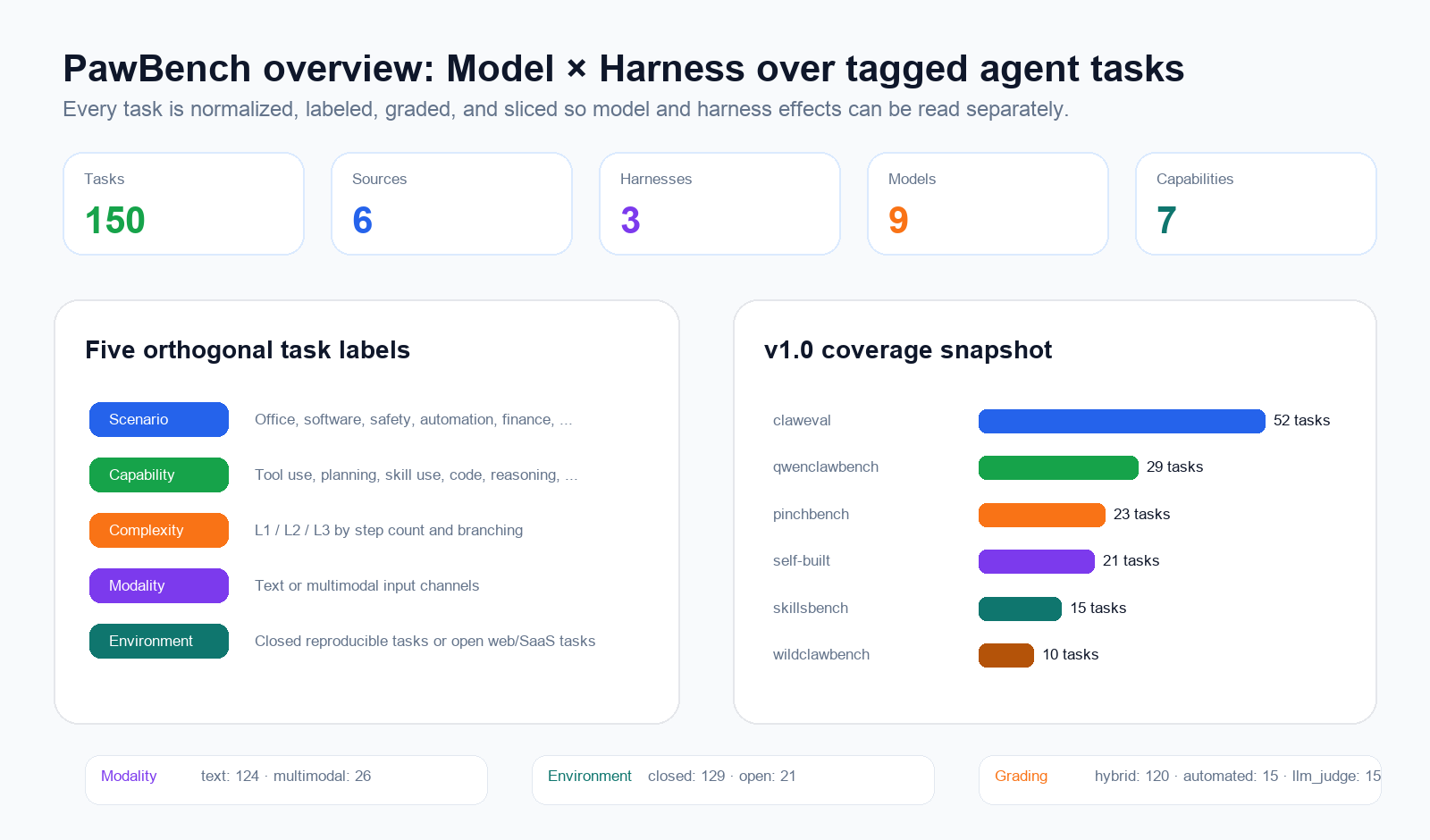Select the Harnesses 3 stat card

[720, 204]
